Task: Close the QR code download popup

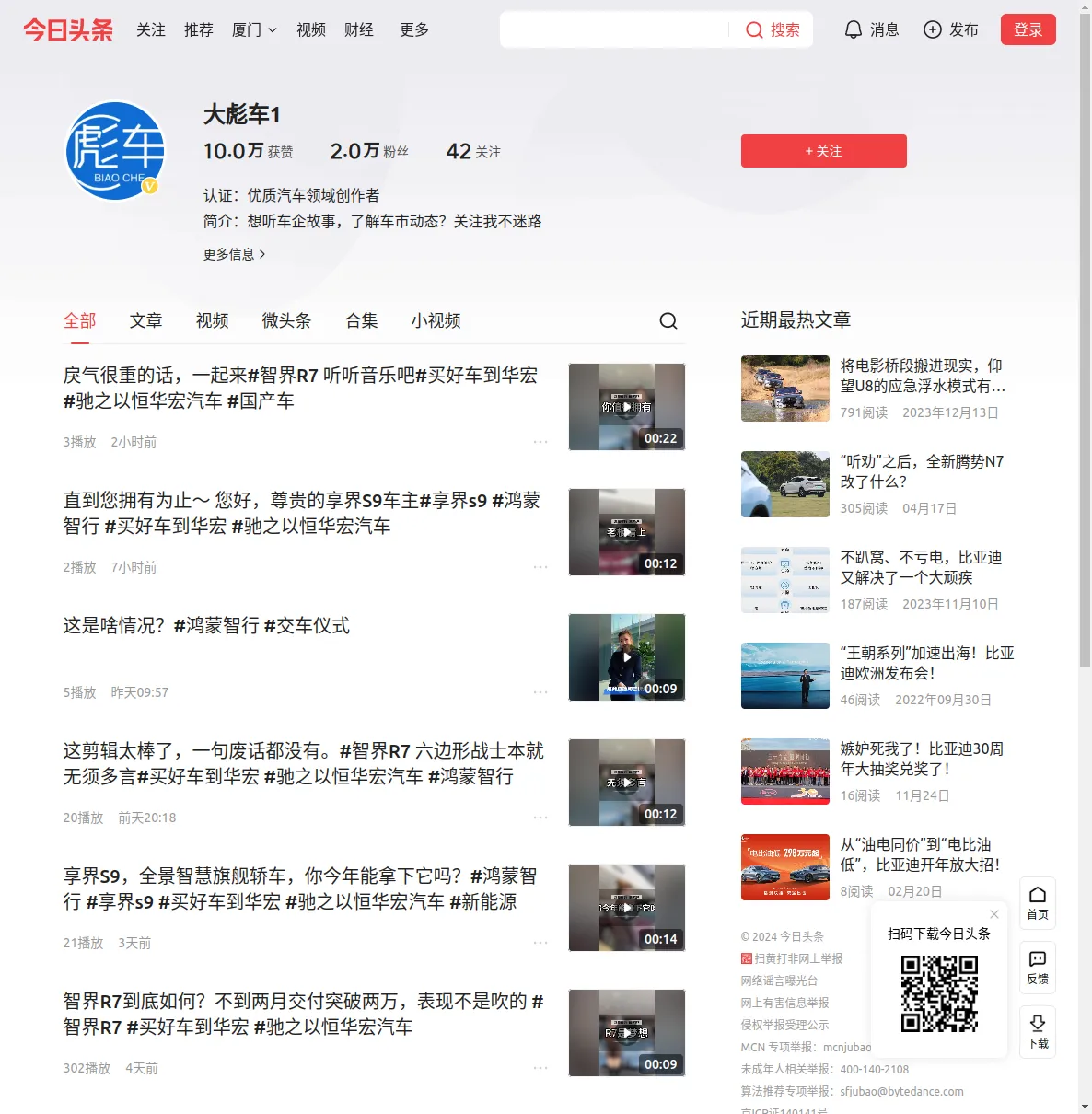Action: pos(994,914)
